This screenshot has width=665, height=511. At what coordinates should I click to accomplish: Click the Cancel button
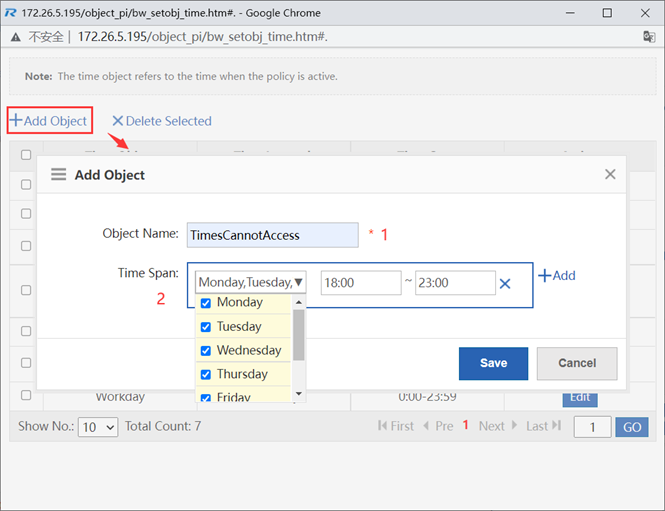tap(576, 363)
